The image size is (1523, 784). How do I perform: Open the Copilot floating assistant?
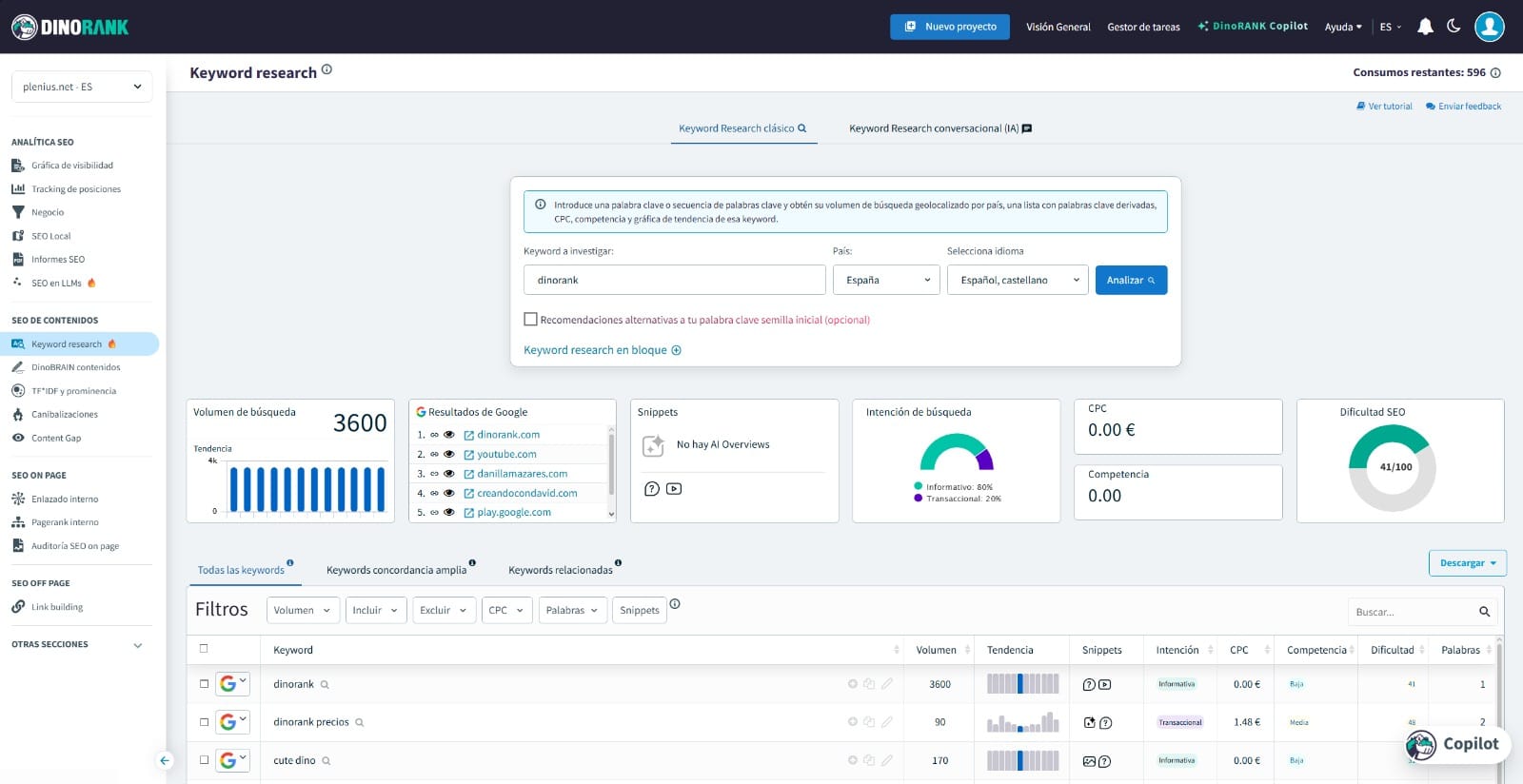[1455, 744]
